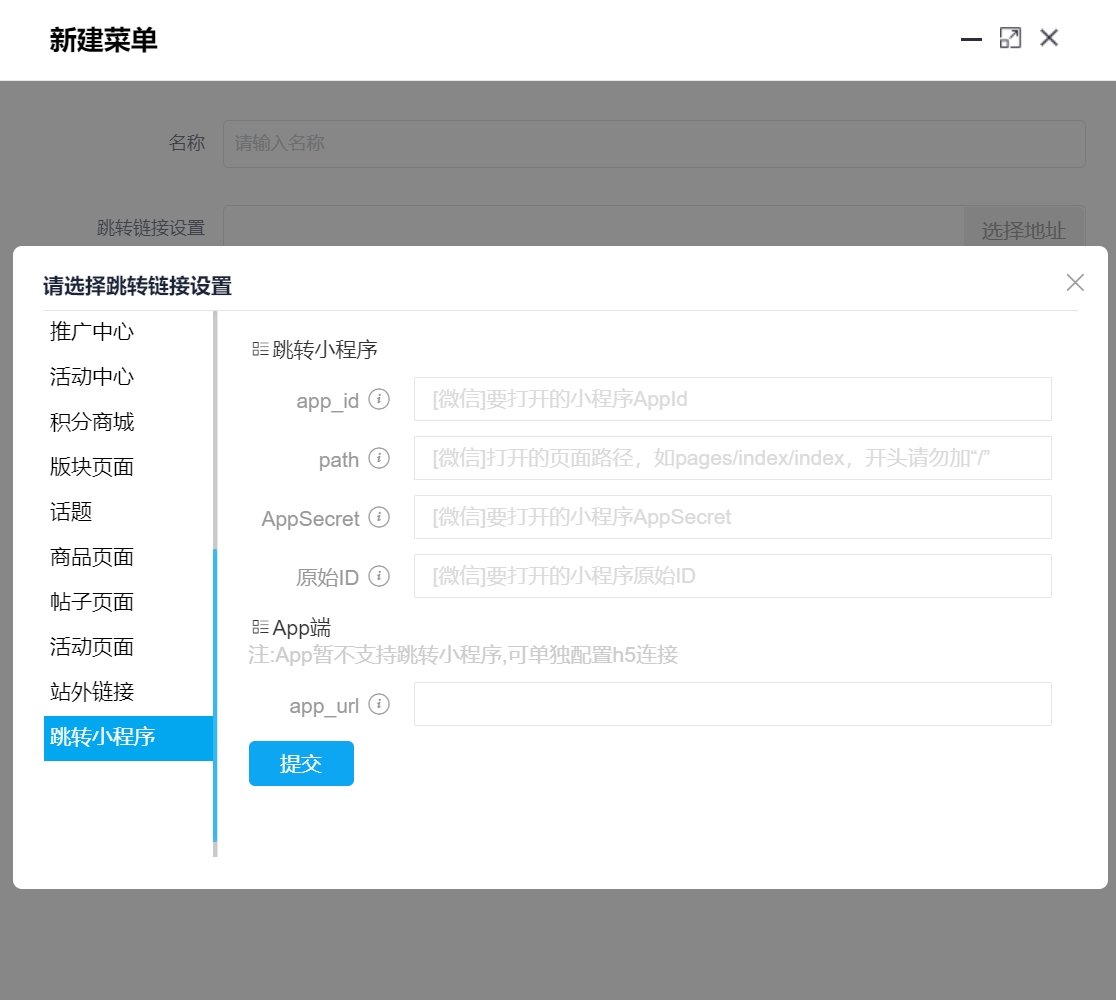
Task: Click the info icon beside 原始ID
Action: (x=379, y=576)
